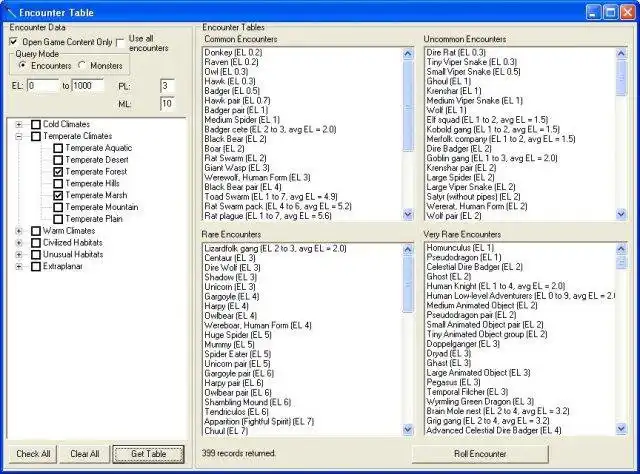
Task: Click Common Encounters scroll up arrow
Action: pos(408,54)
